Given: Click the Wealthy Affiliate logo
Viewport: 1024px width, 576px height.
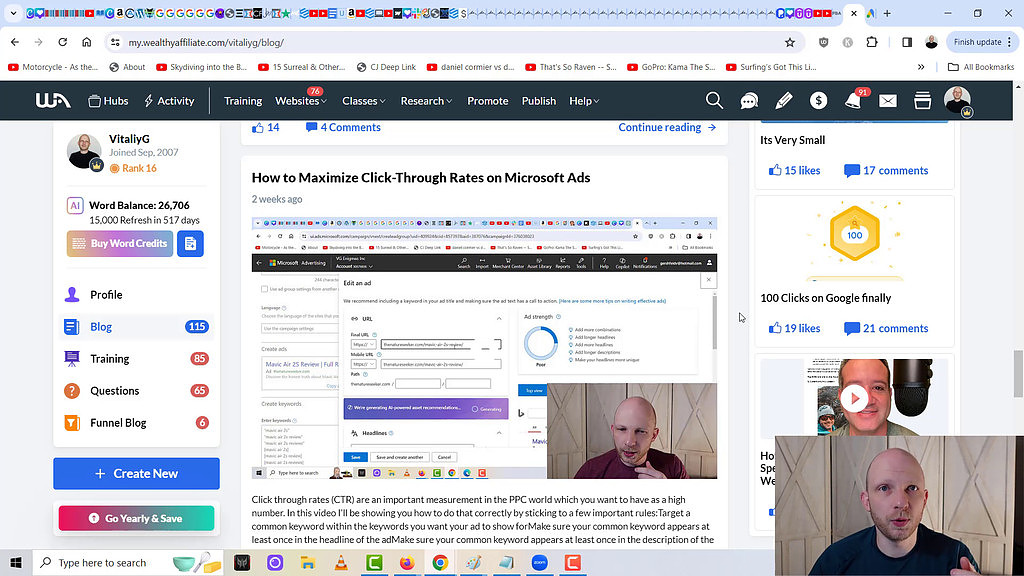Looking at the screenshot, I should click(53, 101).
